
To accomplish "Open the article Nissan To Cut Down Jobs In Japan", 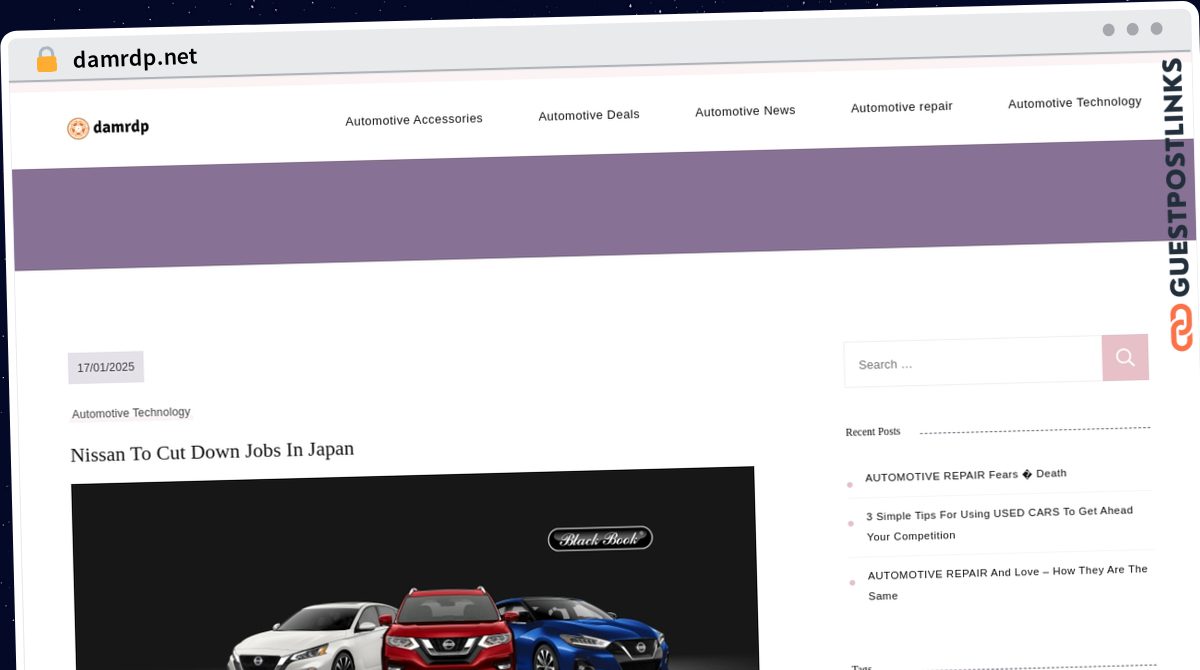I will click(x=212, y=452).
